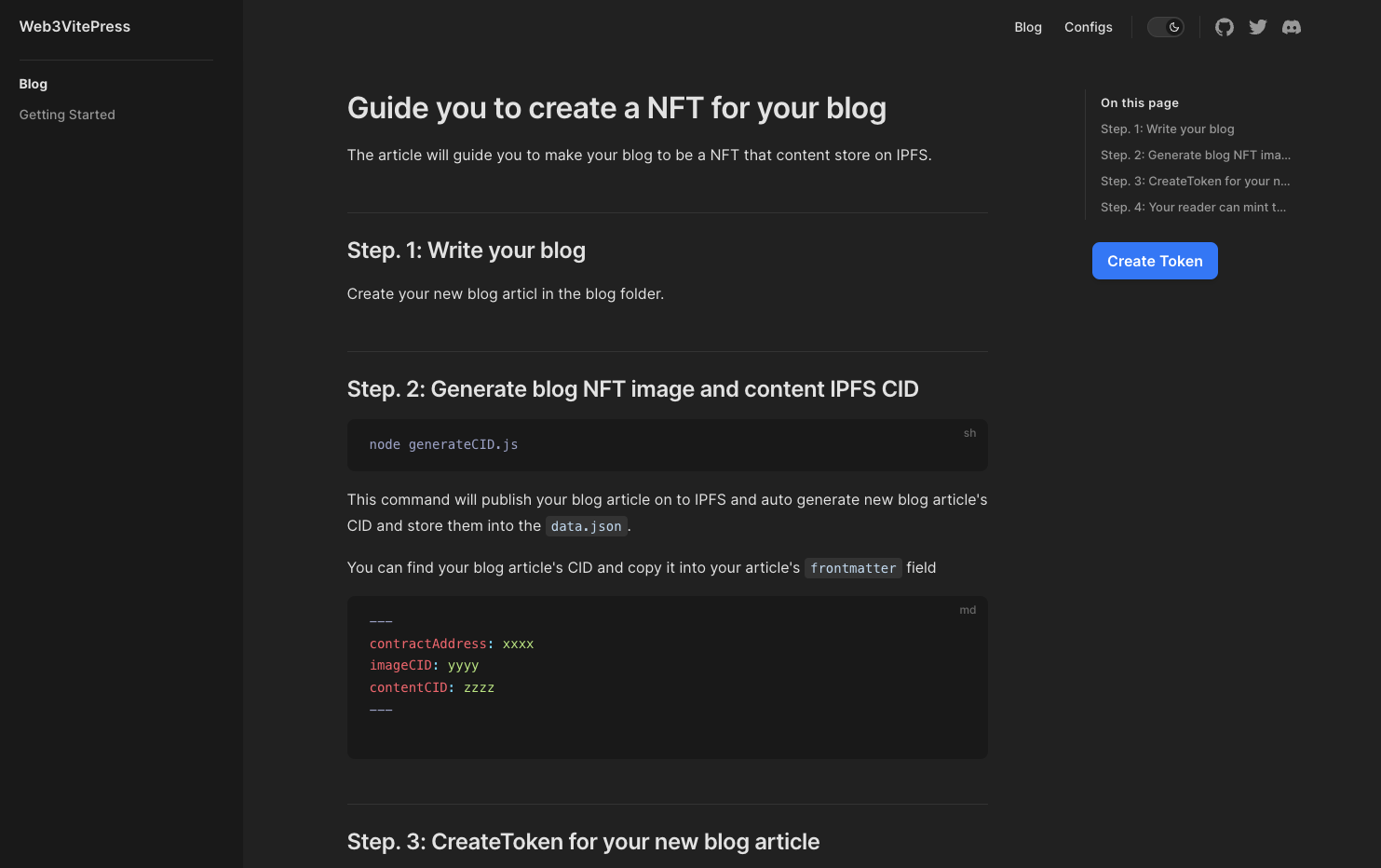Screen dimensions: 1381x868
Task: Open the Twitter icon link
Action: [x=1257, y=27]
